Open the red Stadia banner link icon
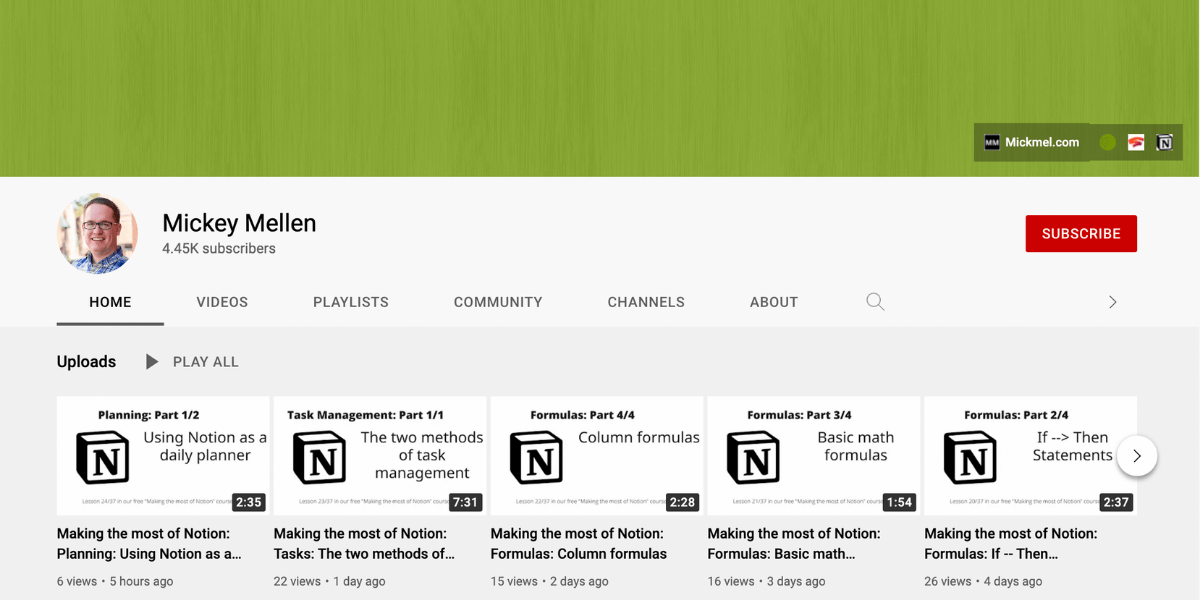1200x600 pixels. [1136, 142]
